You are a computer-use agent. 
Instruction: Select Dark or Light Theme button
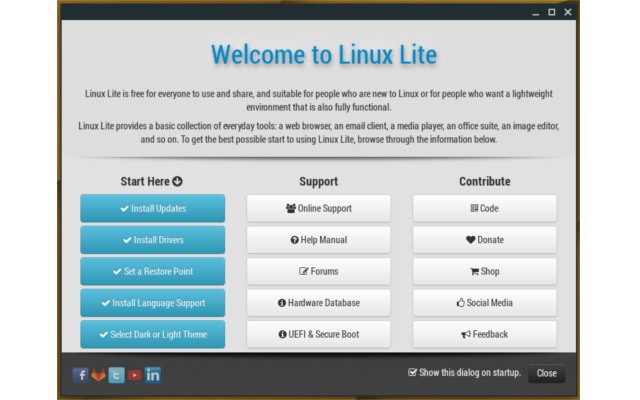click(x=153, y=334)
